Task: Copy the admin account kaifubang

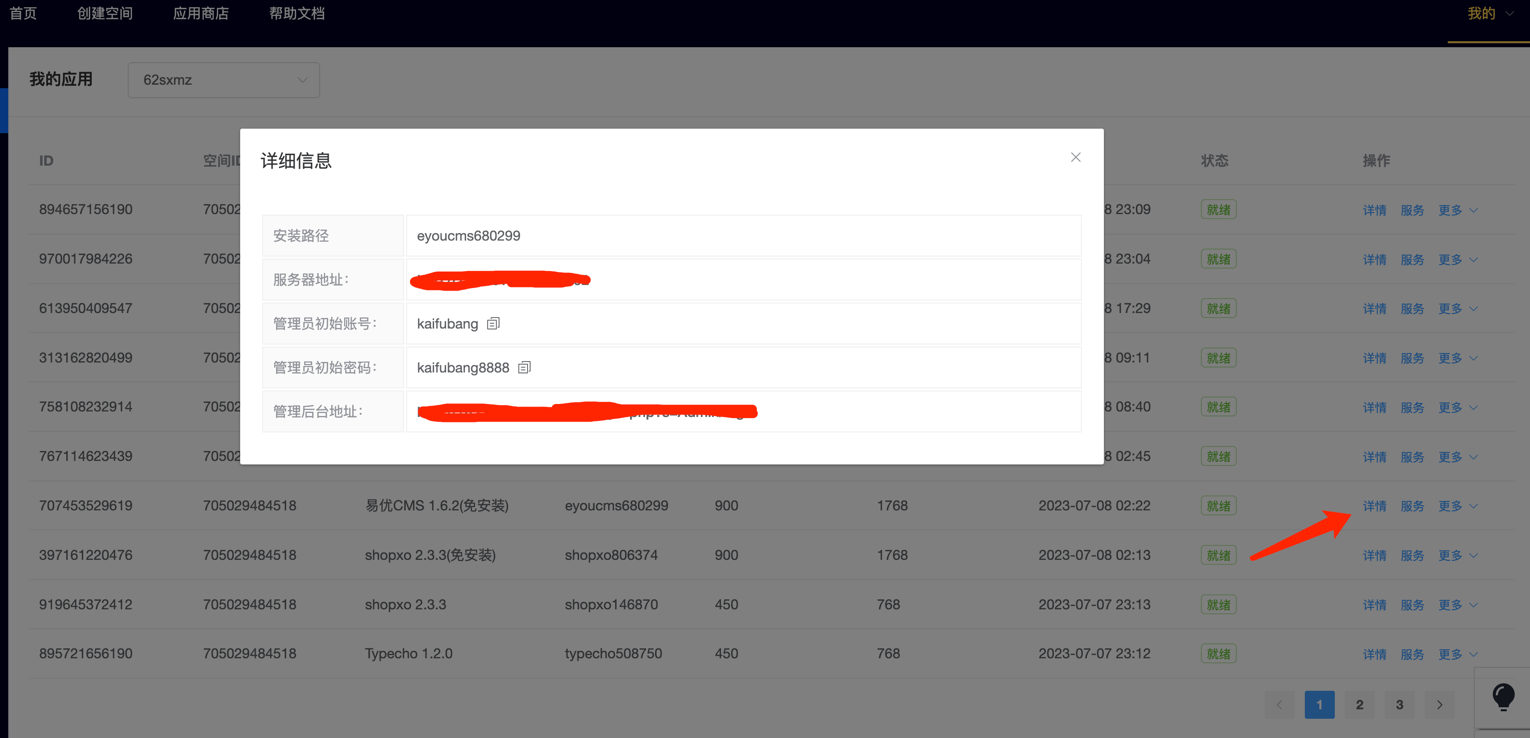Action: (x=493, y=324)
